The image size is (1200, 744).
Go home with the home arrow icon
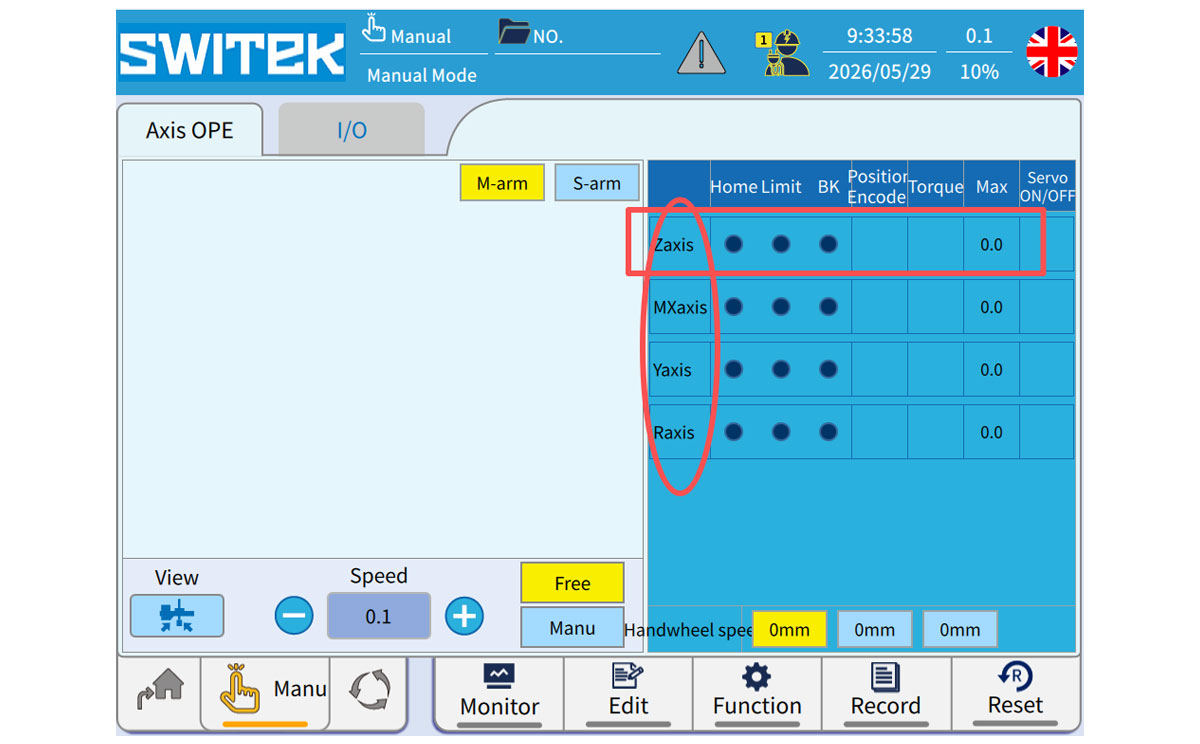tap(160, 689)
